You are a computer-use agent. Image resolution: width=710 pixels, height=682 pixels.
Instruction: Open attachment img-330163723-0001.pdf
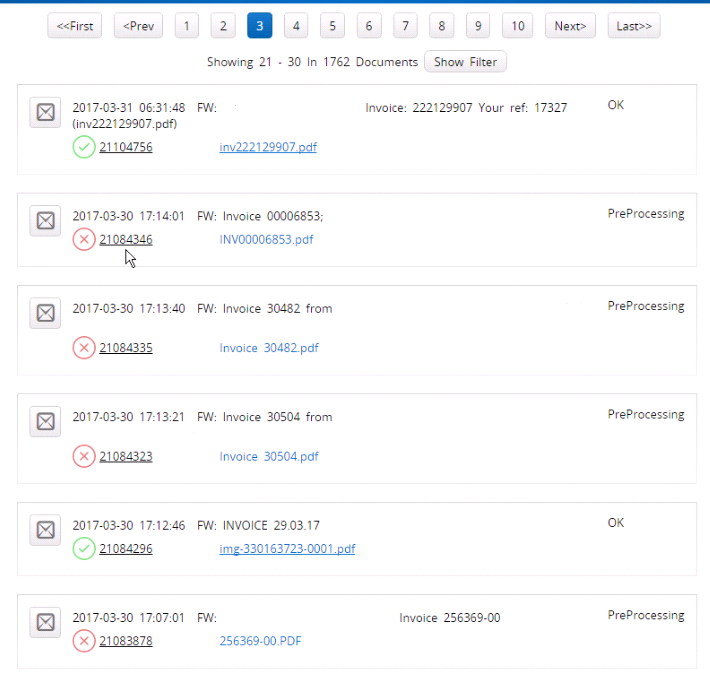(287, 549)
